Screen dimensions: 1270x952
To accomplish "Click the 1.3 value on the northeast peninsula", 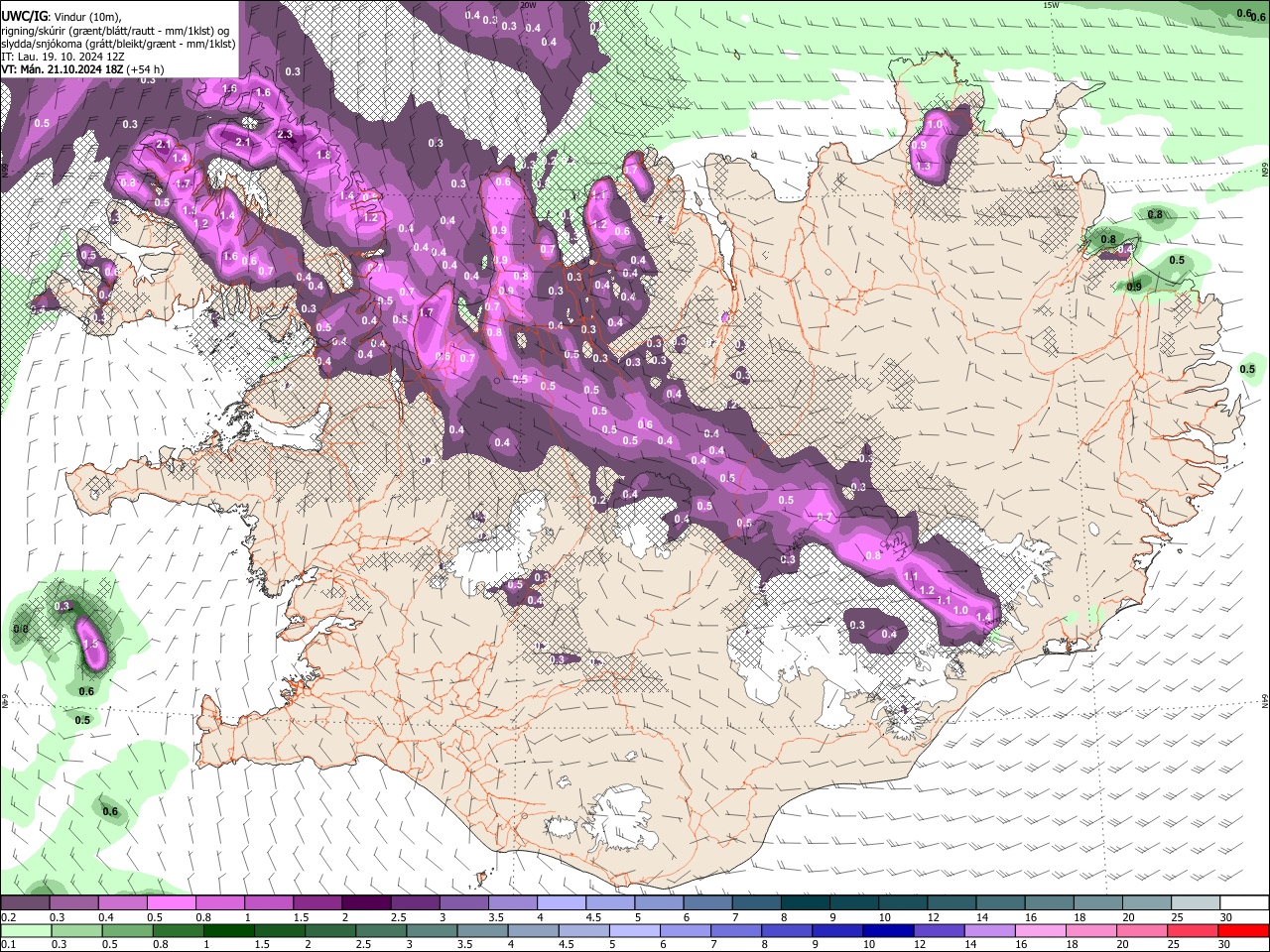I will click(x=924, y=167).
